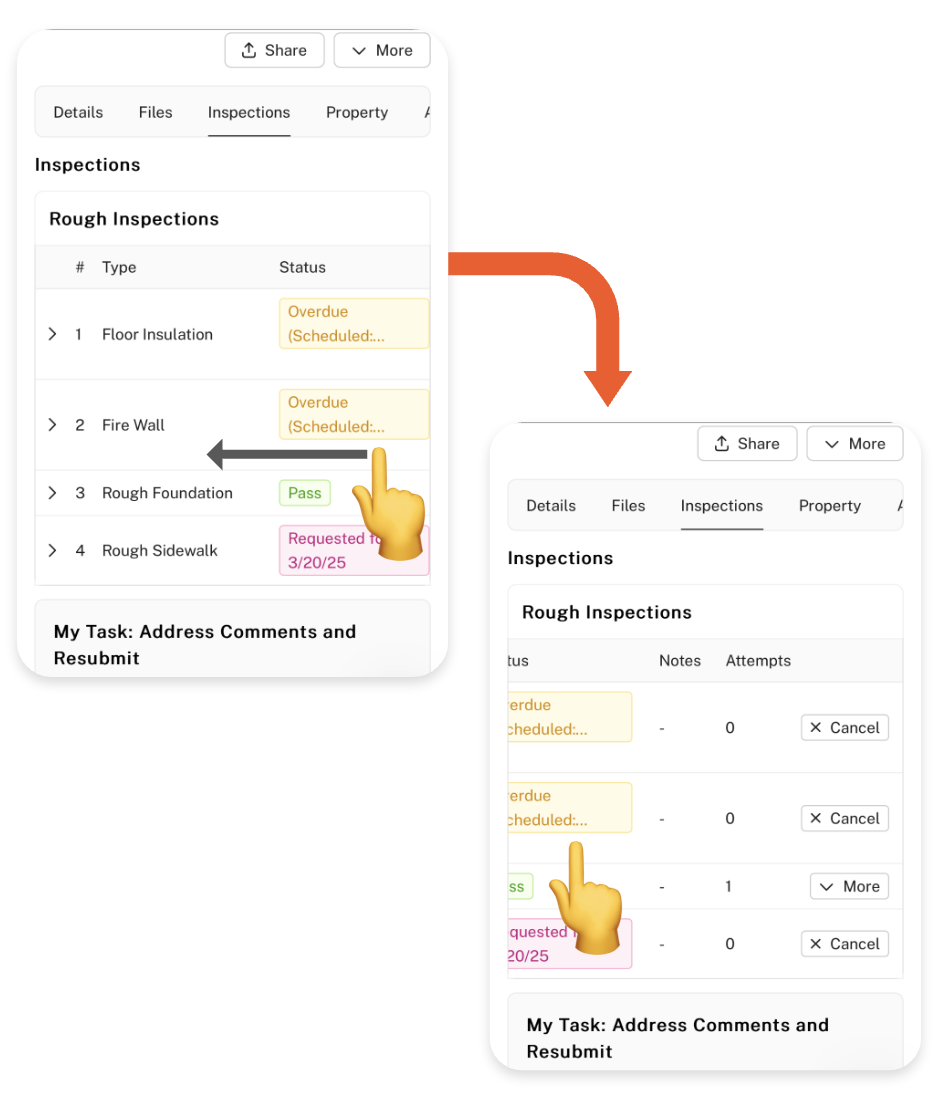The width and height of the screenshot is (950, 1104).
Task: Open More dropdown above the Type column panel
Action: point(381,51)
